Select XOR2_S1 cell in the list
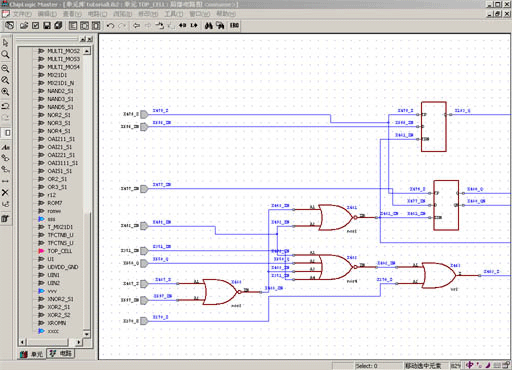 tap(59, 307)
